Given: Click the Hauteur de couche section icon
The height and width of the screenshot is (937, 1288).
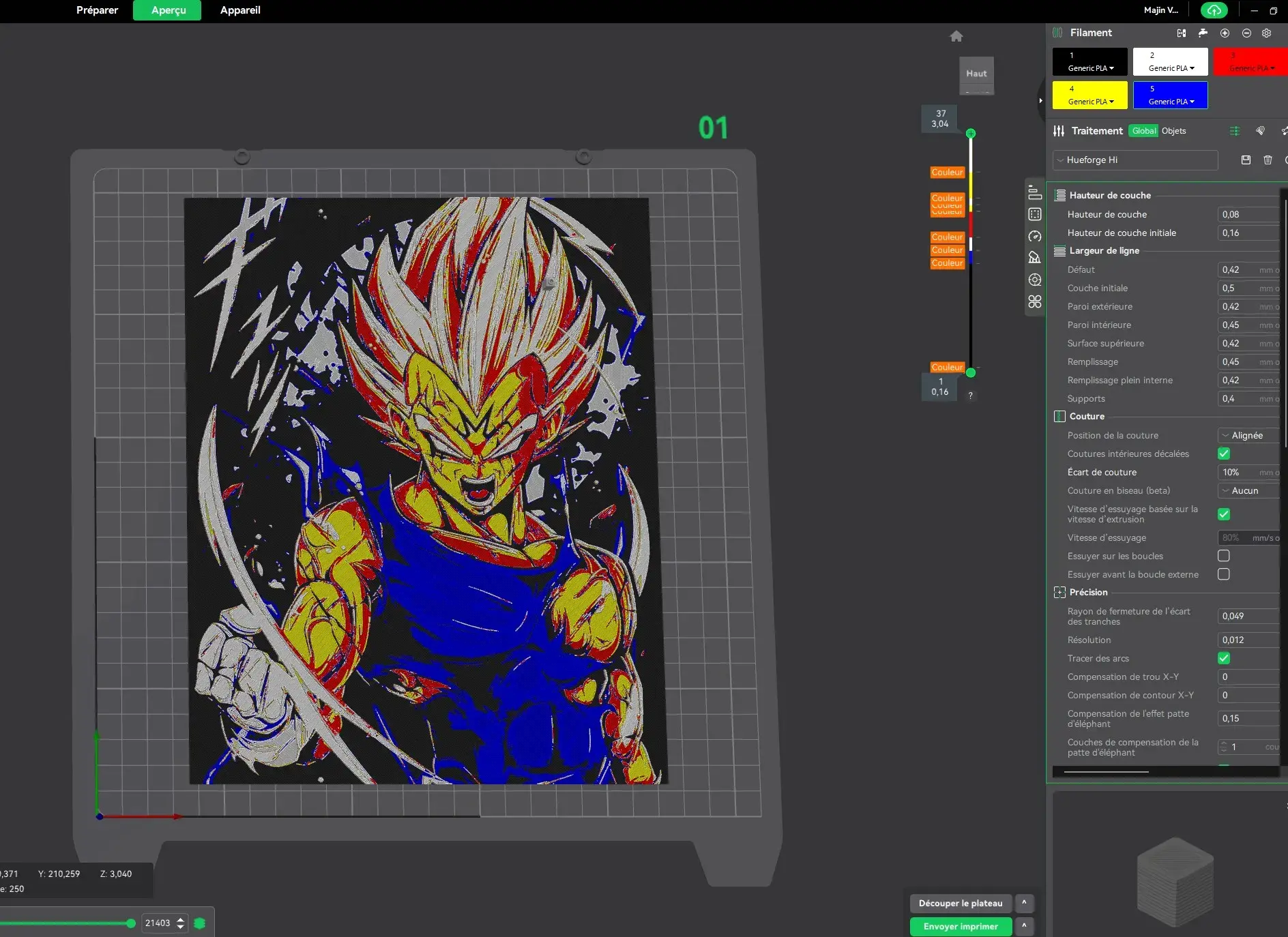Looking at the screenshot, I should tap(1059, 196).
